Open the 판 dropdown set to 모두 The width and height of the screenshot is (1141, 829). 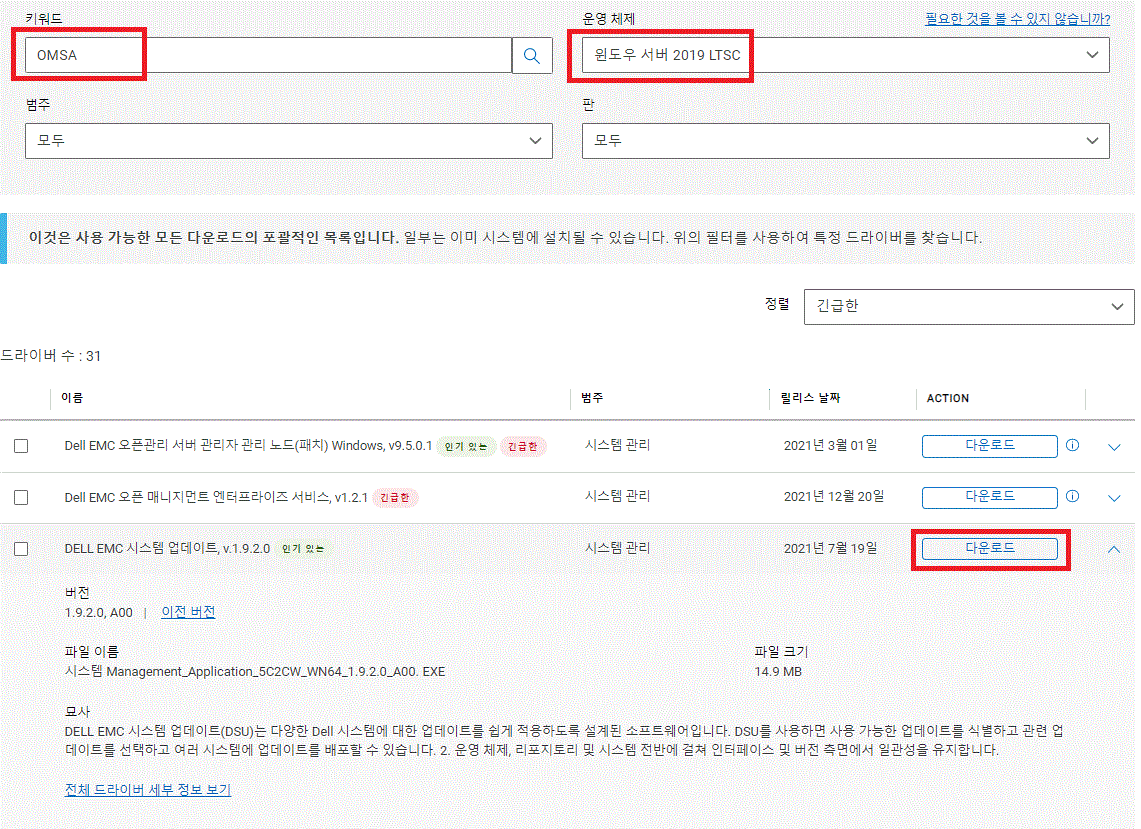(846, 141)
